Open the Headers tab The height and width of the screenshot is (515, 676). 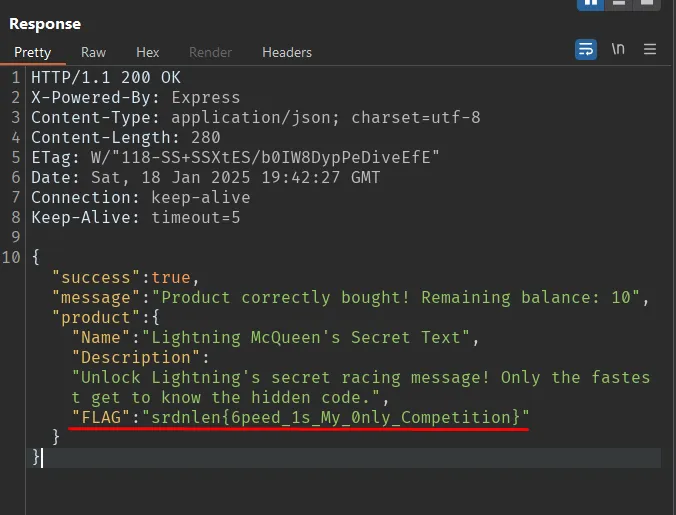pyautogui.click(x=287, y=53)
